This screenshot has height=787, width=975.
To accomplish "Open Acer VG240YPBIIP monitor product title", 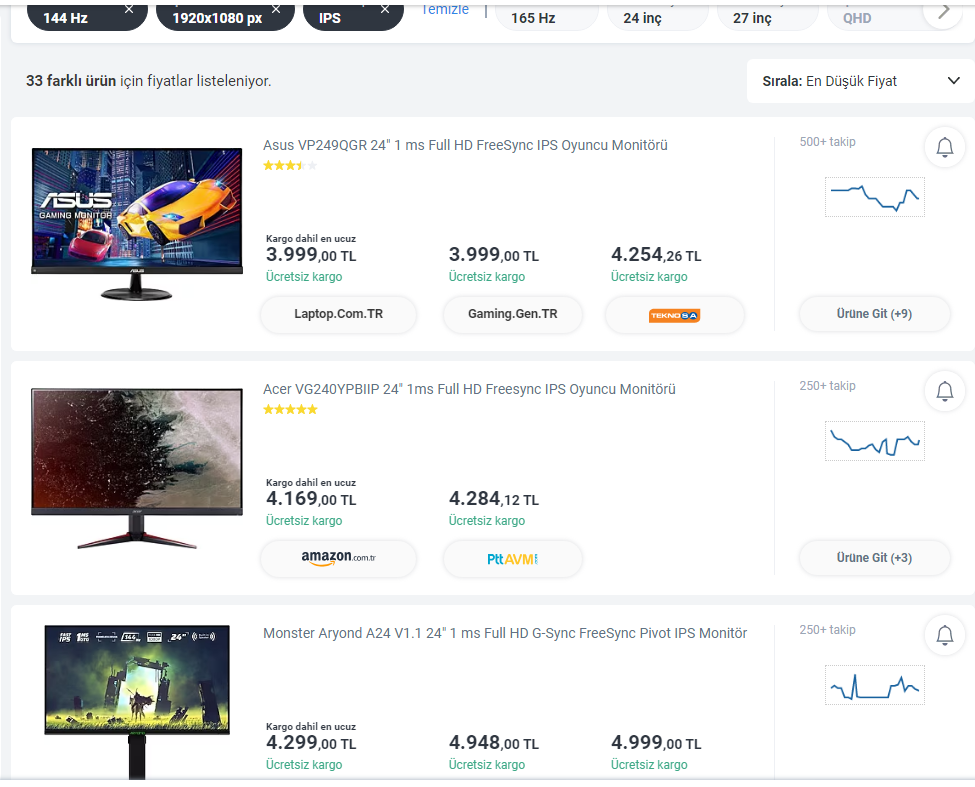I will click(x=469, y=389).
